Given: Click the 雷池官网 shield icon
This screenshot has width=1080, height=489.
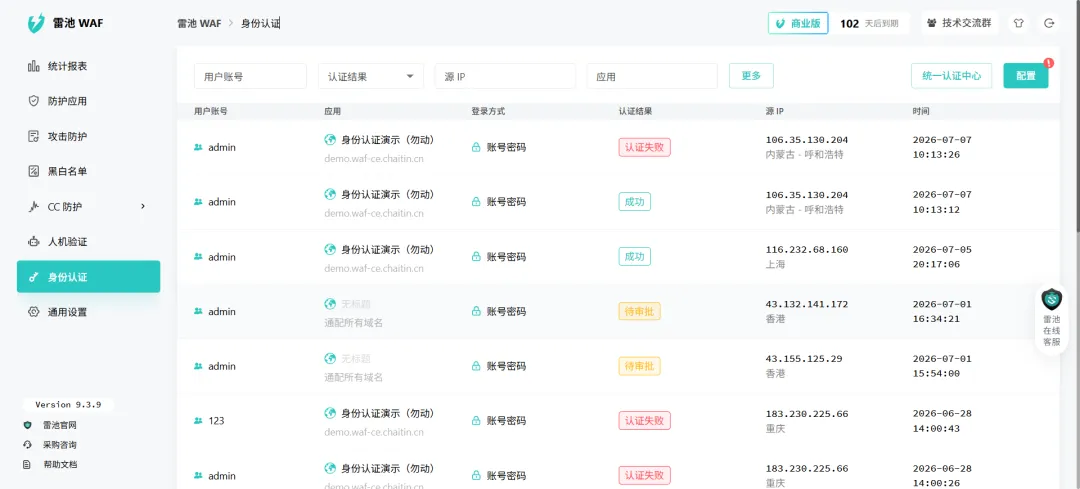Looking at the screenshot, I should tap(28, 426).
